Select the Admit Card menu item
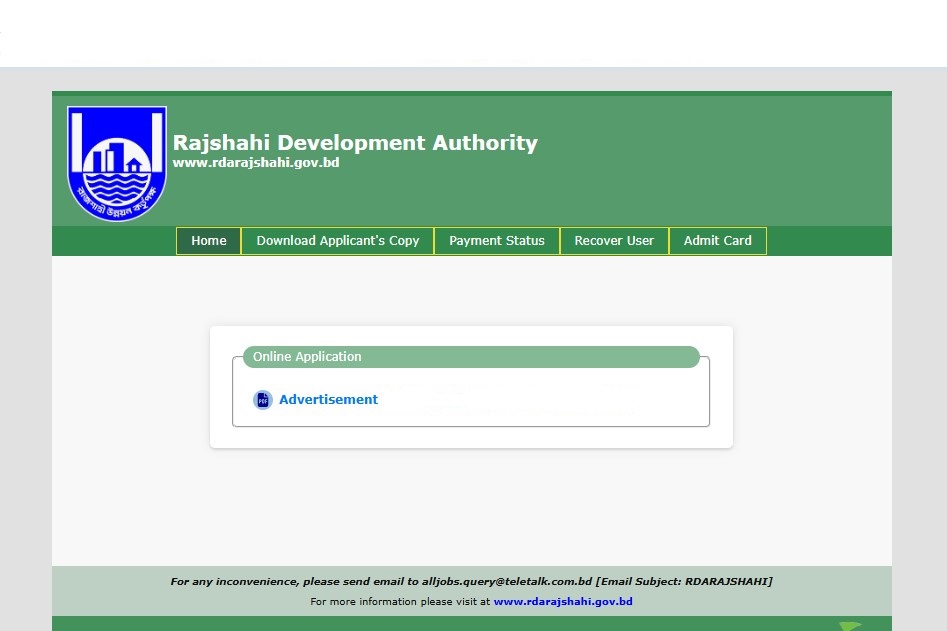This screenshot has width=947, height=631. (717, 241)
